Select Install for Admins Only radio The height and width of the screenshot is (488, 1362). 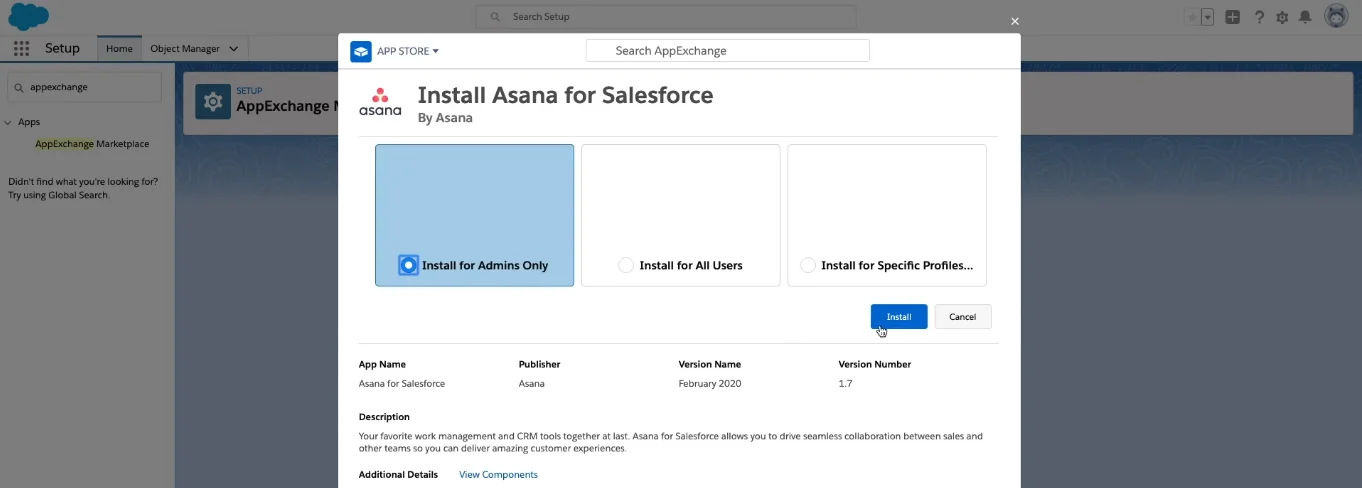coord(408,265)
